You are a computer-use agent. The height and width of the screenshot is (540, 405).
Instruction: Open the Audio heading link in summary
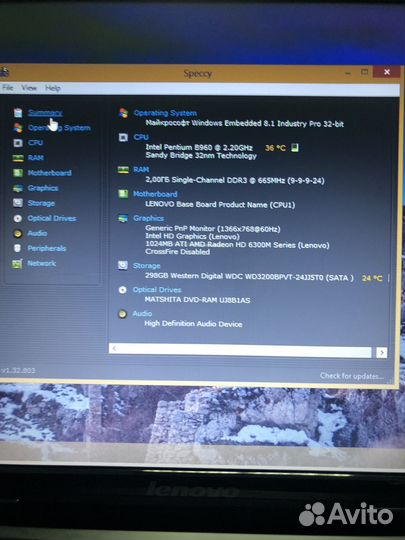pos(142,314)
